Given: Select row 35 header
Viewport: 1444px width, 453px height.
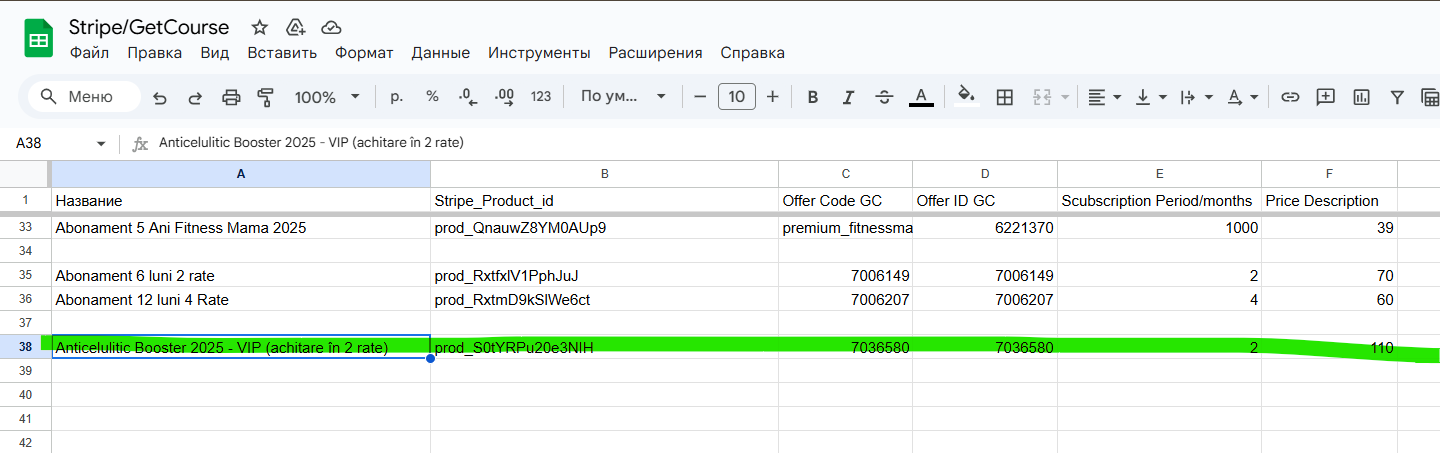Looking at the screenshot, I should point(25,275).
